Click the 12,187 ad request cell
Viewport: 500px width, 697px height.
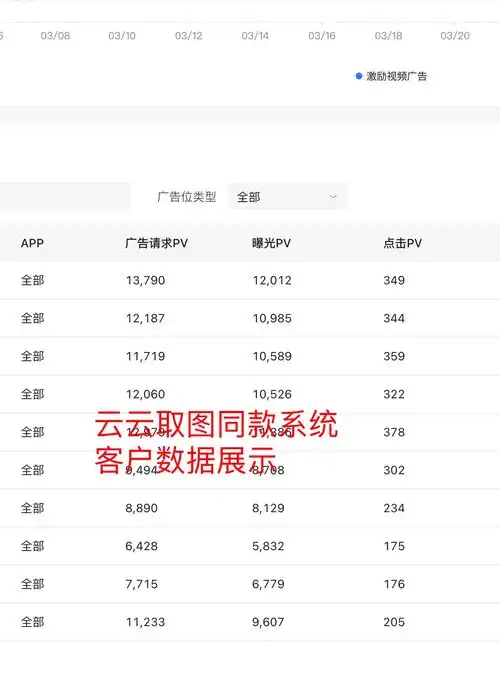point(145,318)
